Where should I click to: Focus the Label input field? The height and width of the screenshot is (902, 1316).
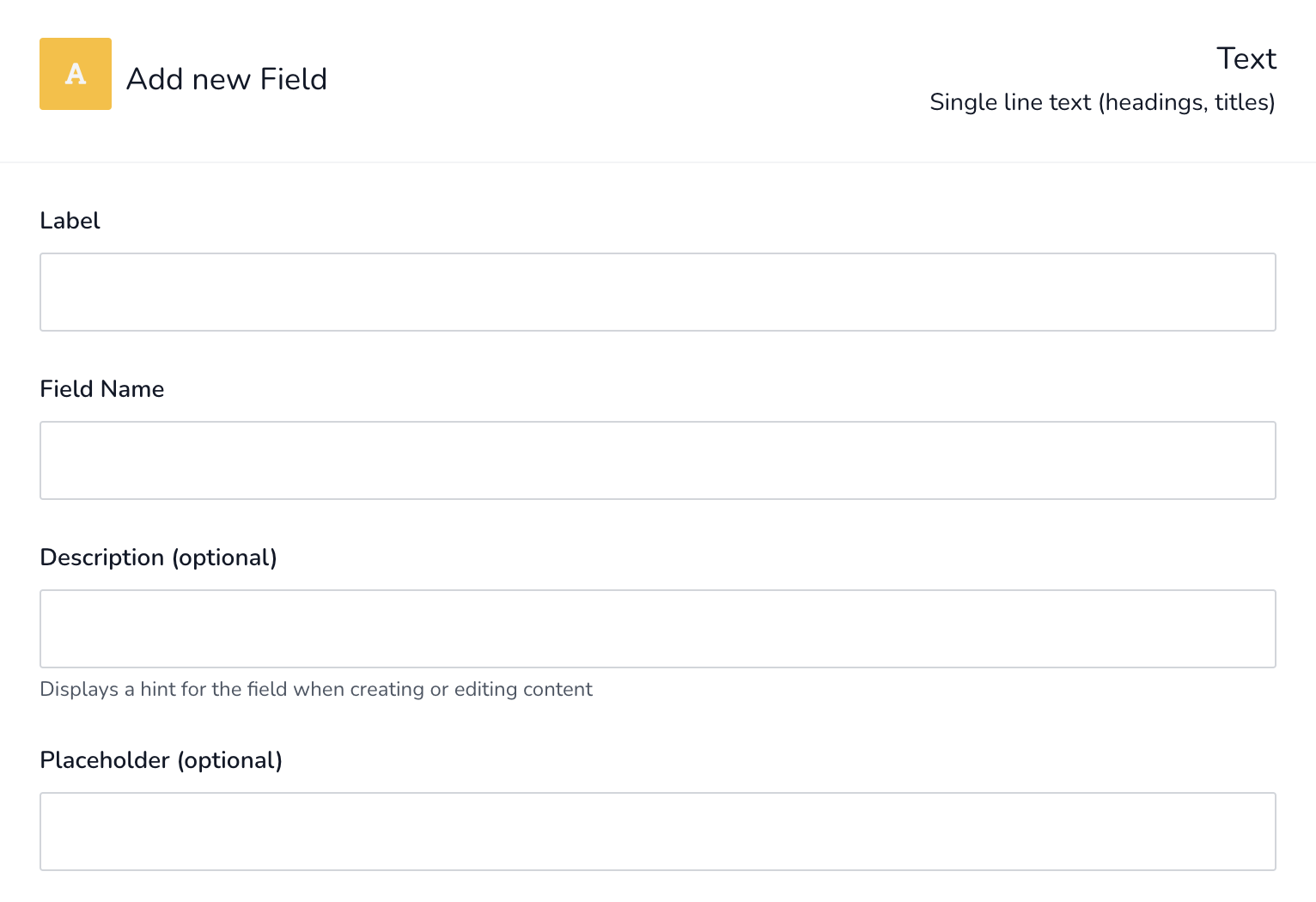[x=657, y=292]
